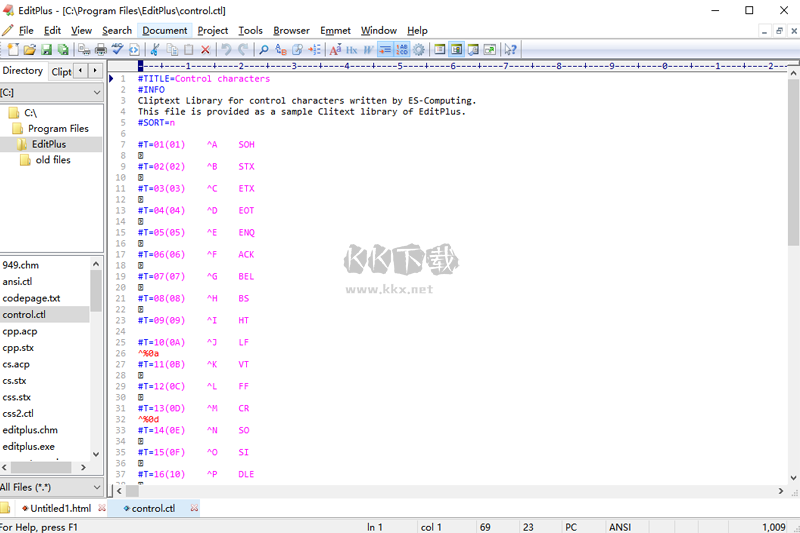Open Preferences with the gear icon

tap(418, 49)
